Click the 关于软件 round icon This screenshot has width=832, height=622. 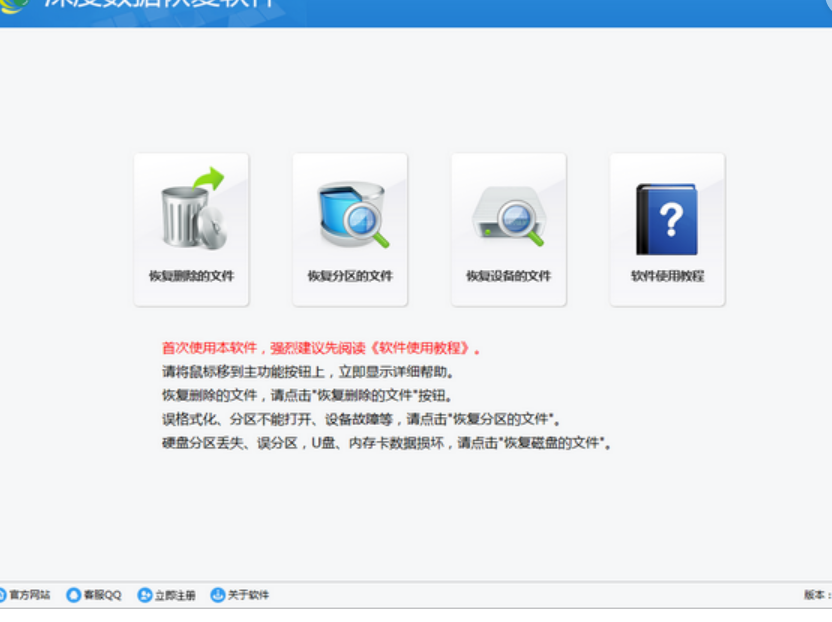click(x=217, y=595)
